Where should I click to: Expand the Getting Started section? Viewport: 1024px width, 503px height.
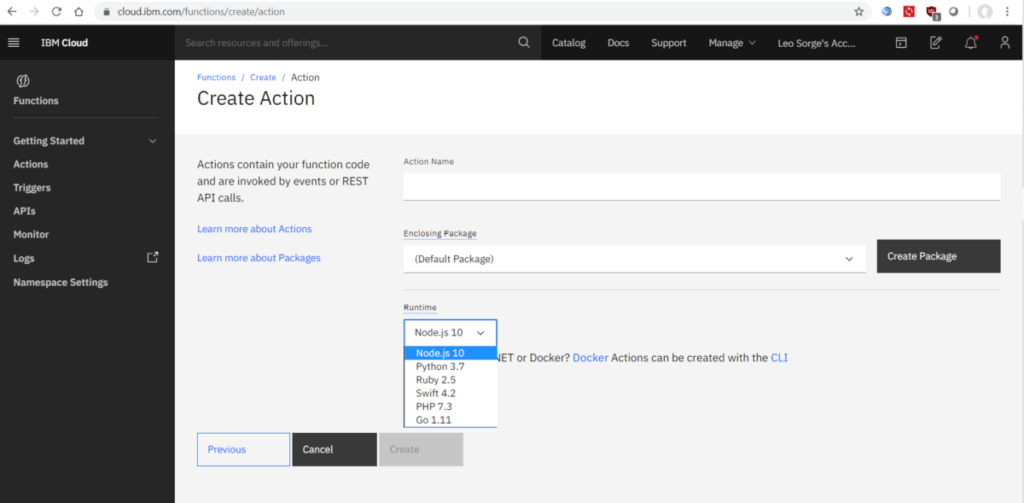[85, 140]
